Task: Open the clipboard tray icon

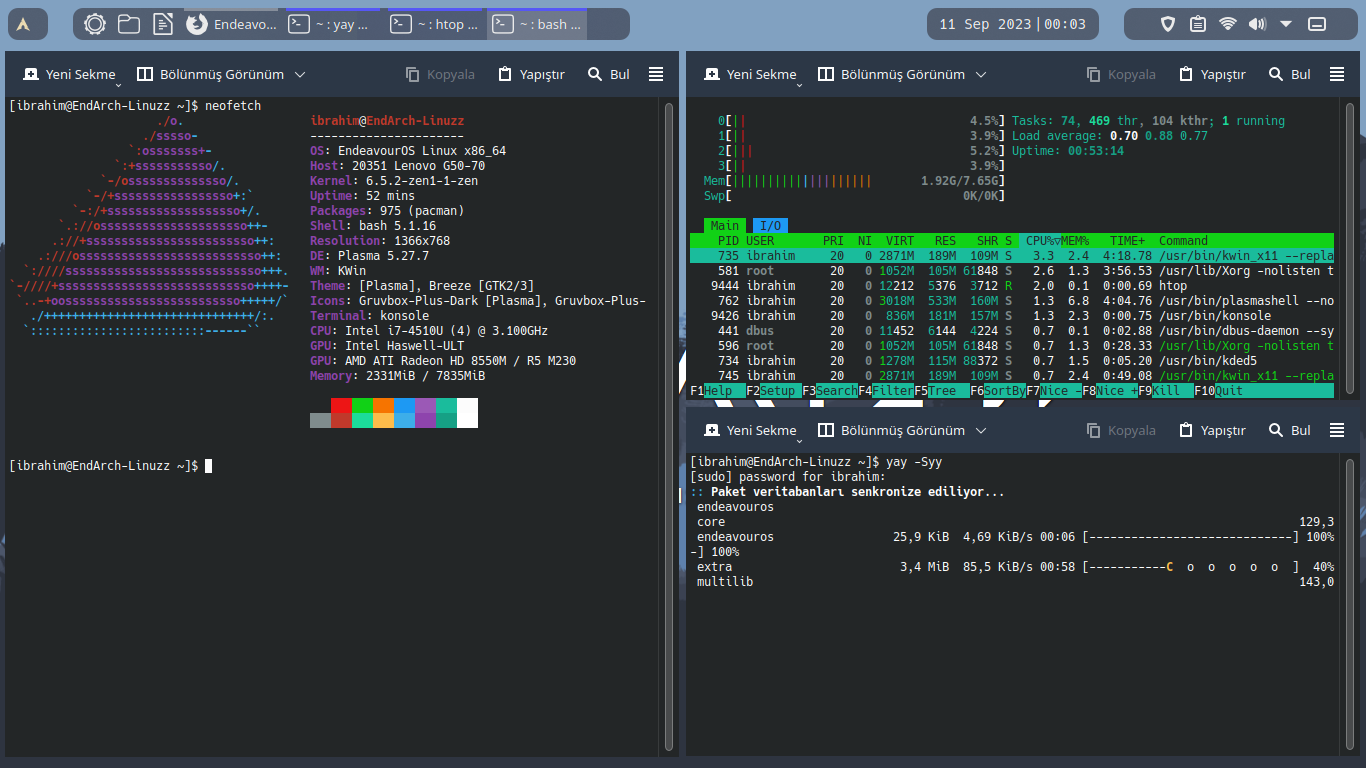Action: [1198, 24]
